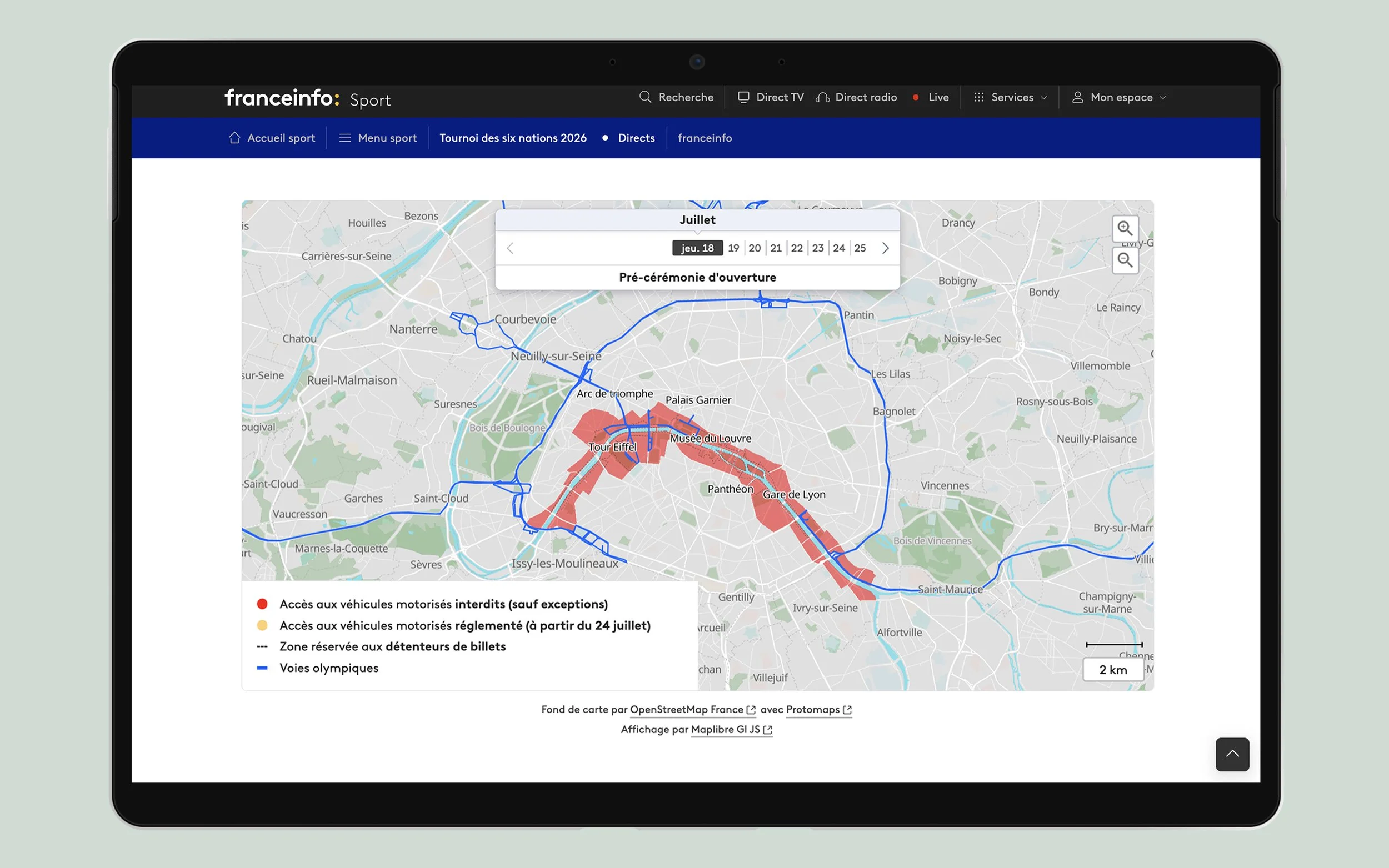Screen dimensions: 1389x868
Task: Click Tour Eiffel map label
Action: 612,447
